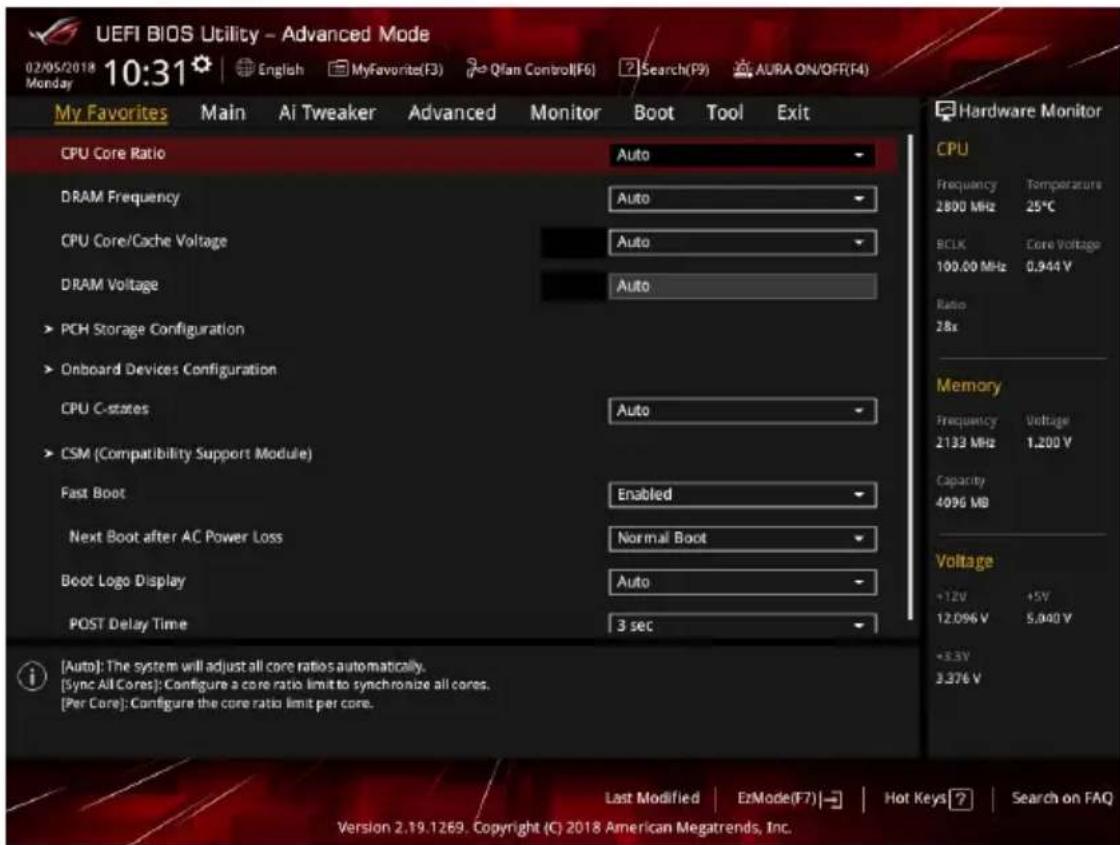Click the +5V value 5.040 V
The height and width of the screenshot is (845, 1120).
coord(1049,619)
